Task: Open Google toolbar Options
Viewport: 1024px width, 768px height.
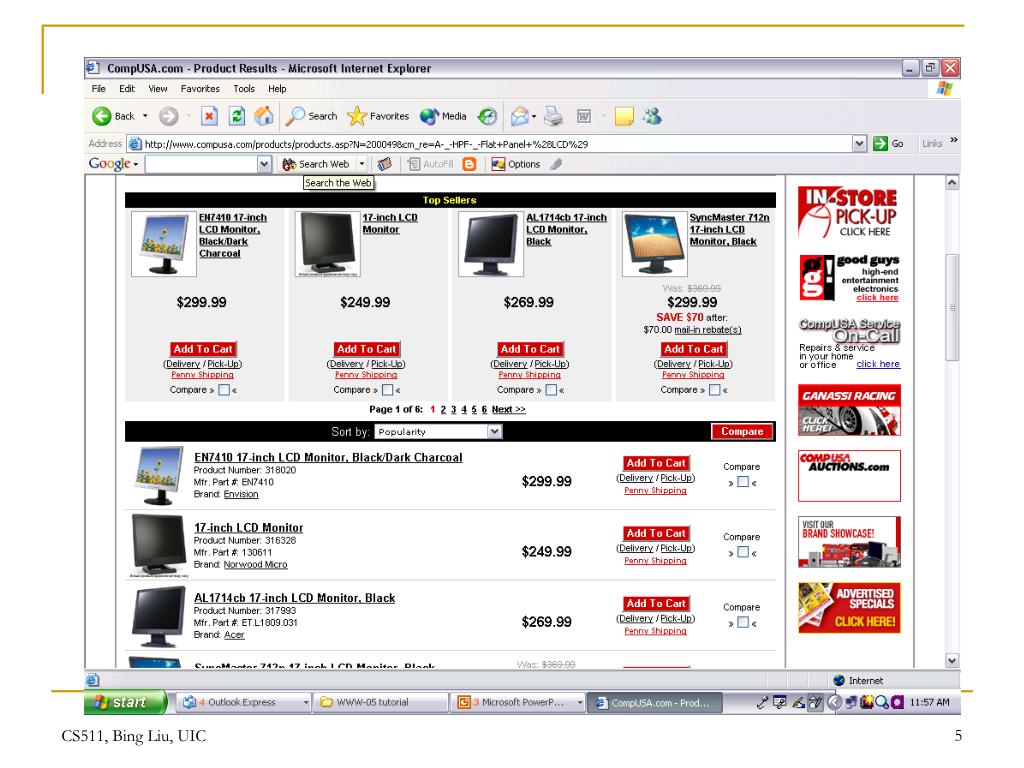Action: (x=516, y=164)
